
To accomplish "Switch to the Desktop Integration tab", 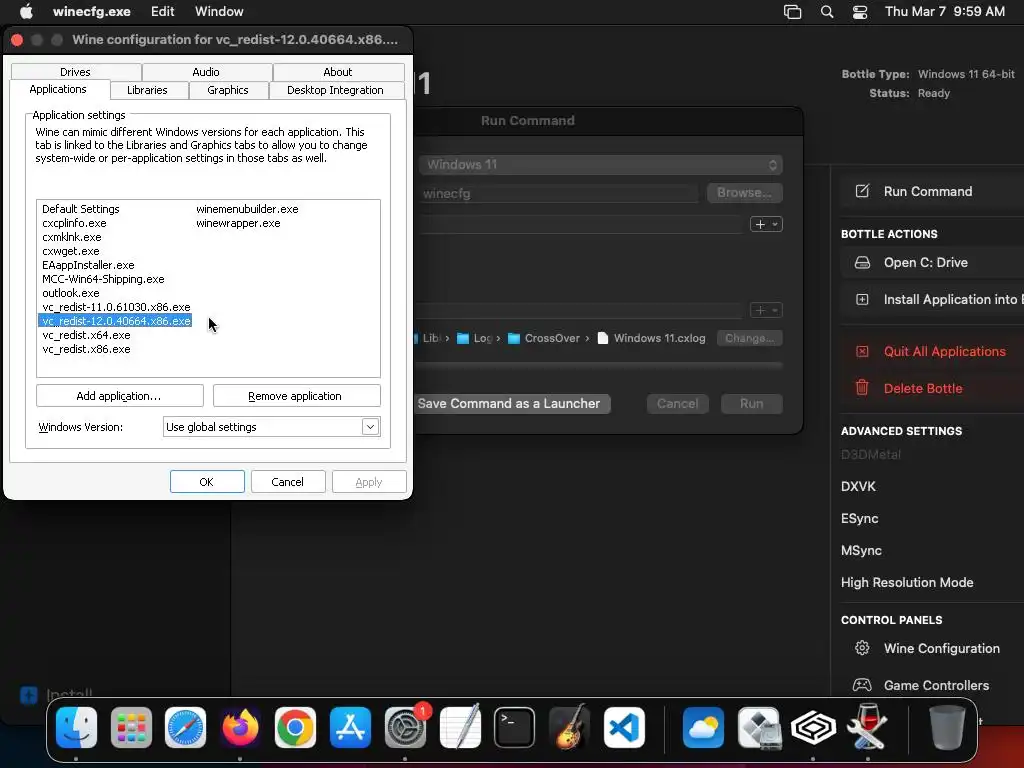I will [336, 90].
